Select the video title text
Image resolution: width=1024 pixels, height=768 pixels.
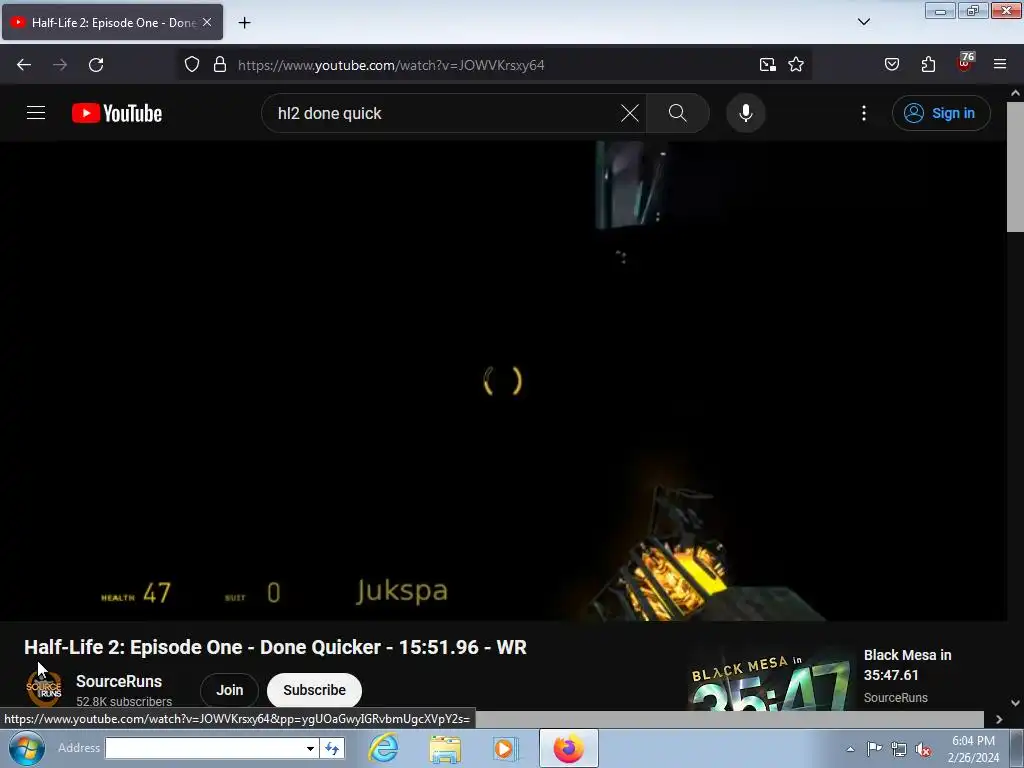(x=275, y=647)
